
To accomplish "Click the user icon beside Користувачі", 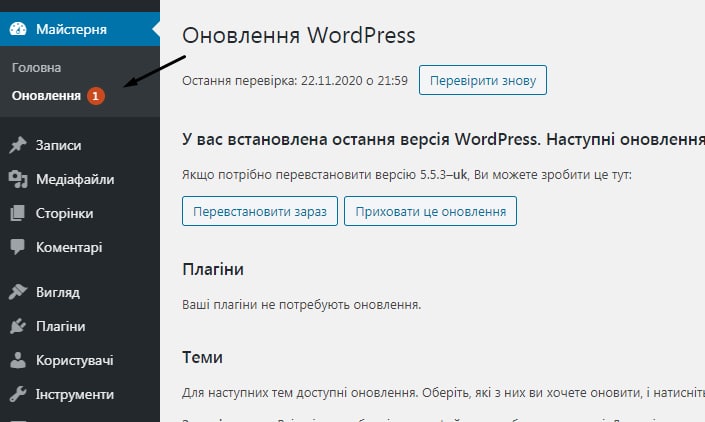I will click(x=18, y=360).
